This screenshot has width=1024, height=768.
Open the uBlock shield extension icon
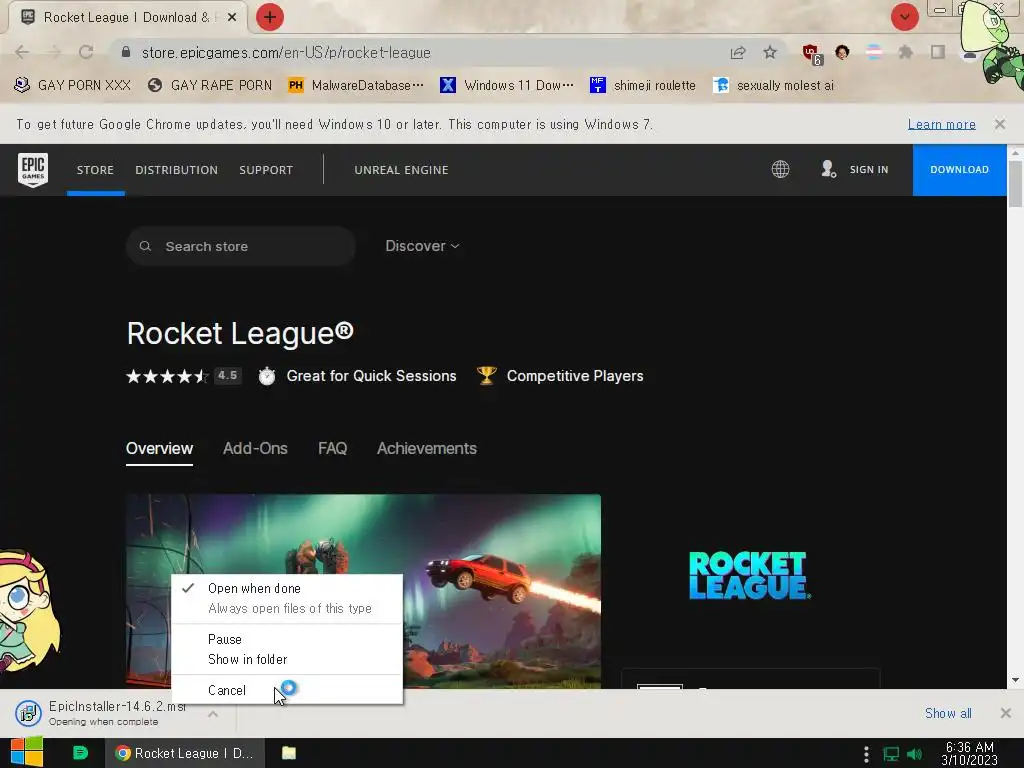pos(812,53)
